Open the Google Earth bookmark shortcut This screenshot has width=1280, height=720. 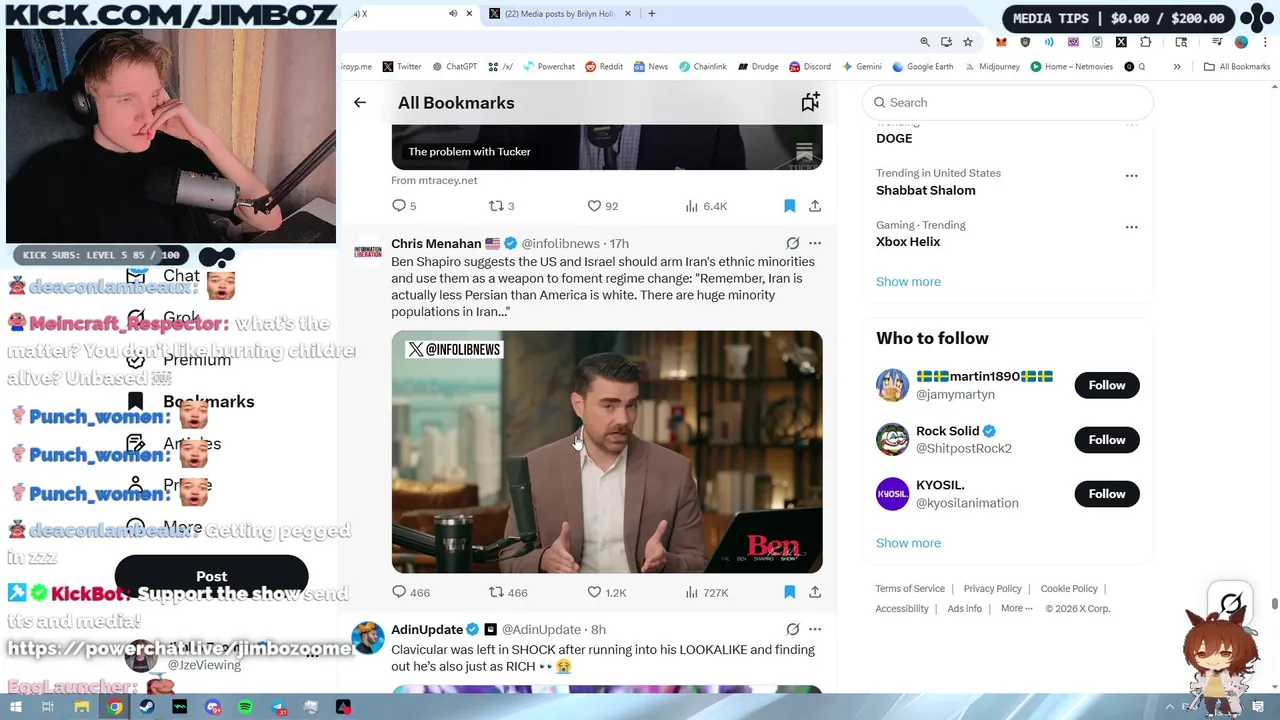click(923, 67)
